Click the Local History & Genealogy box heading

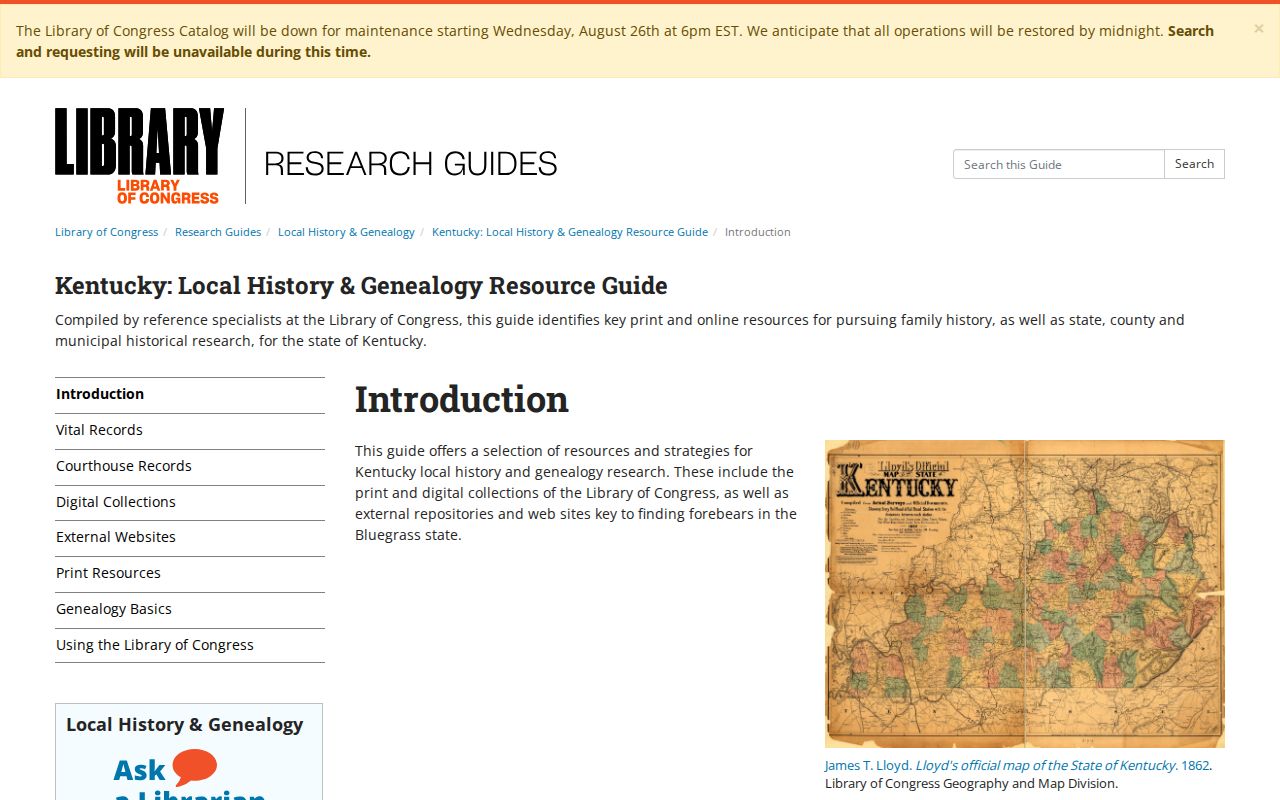185,725
